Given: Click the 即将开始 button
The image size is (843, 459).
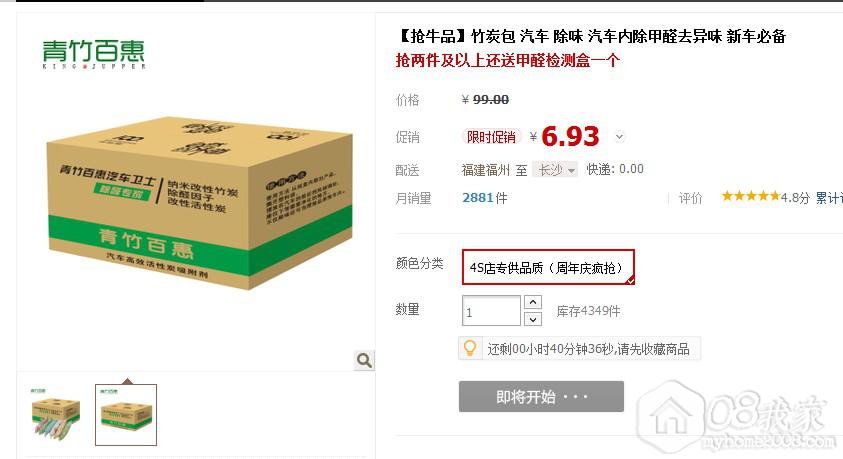Looking at the screenshot, I should click(541, 397).
